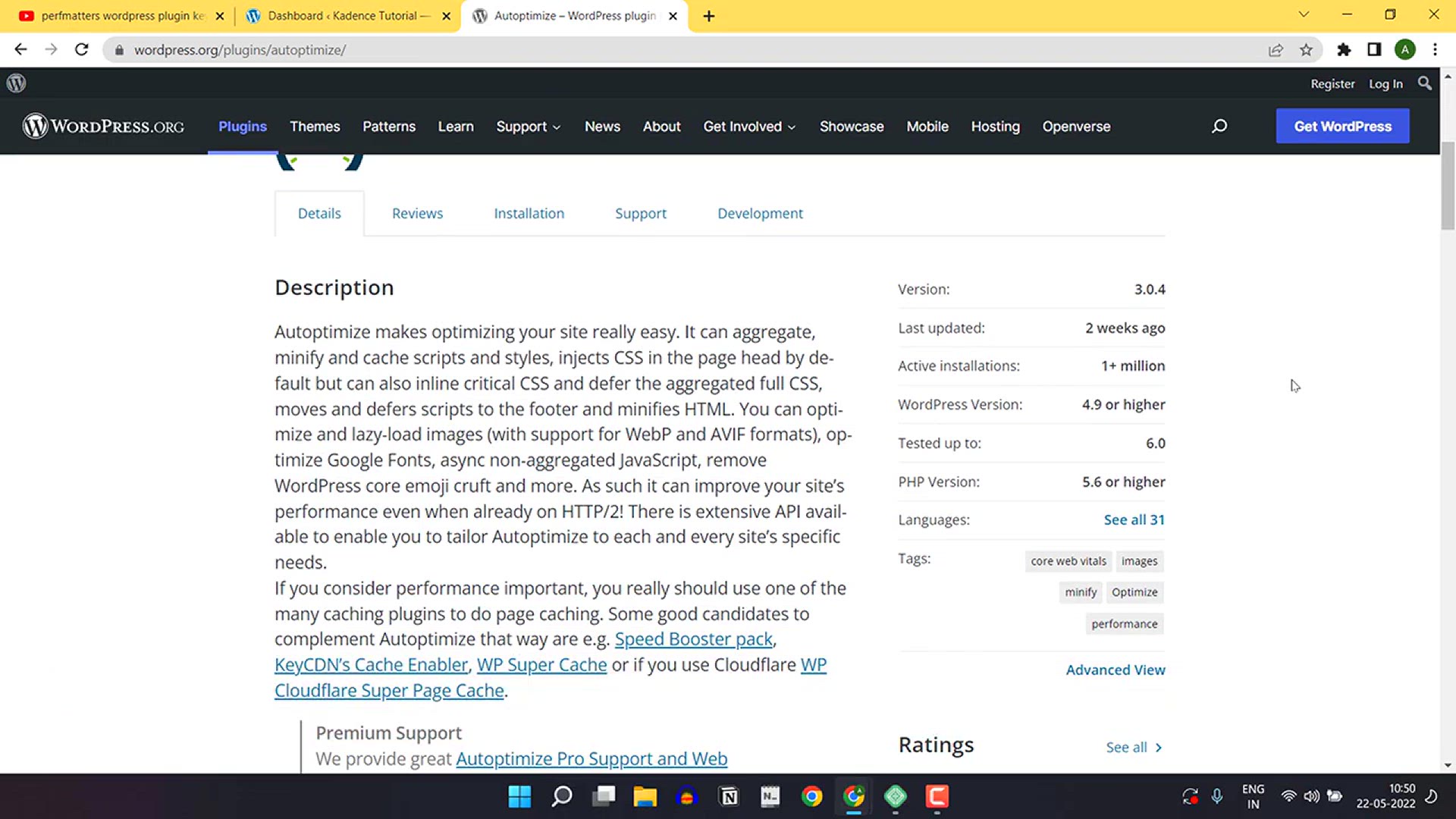Reload the current page
1456x819 pixels.
click(82, 49)
